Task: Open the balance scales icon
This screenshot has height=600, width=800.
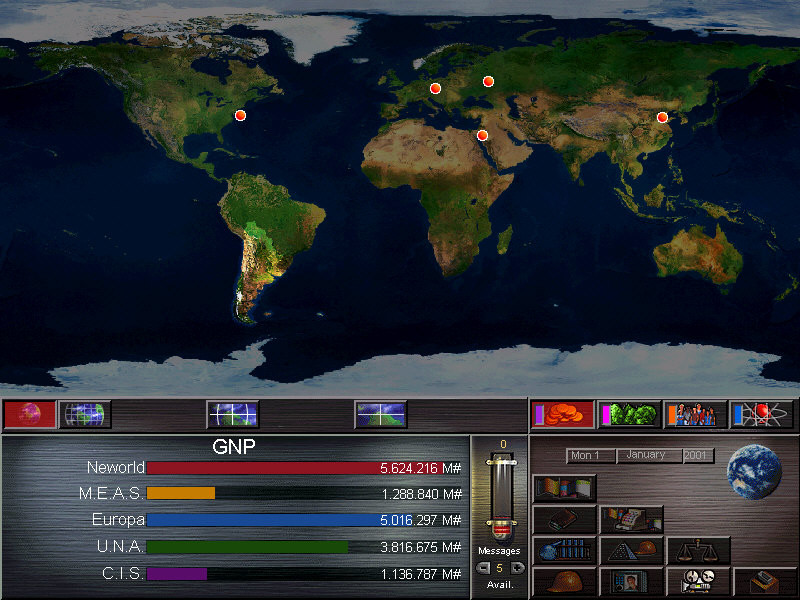Action: (x=698, y=551)
